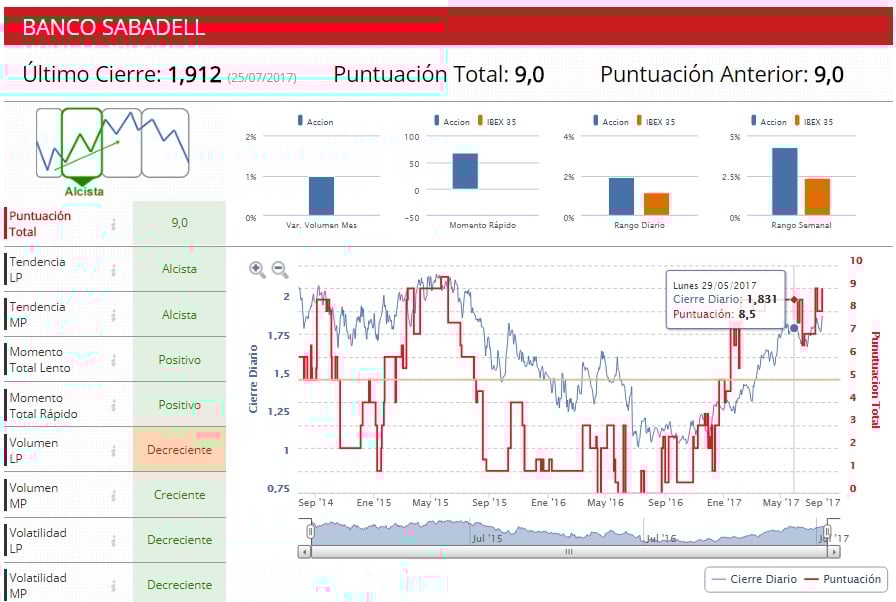Image resolution: width=896 pixels, height=602 pixels.
Task: Open info icon beside Volumen LP
Action: [x=114, y=451]
